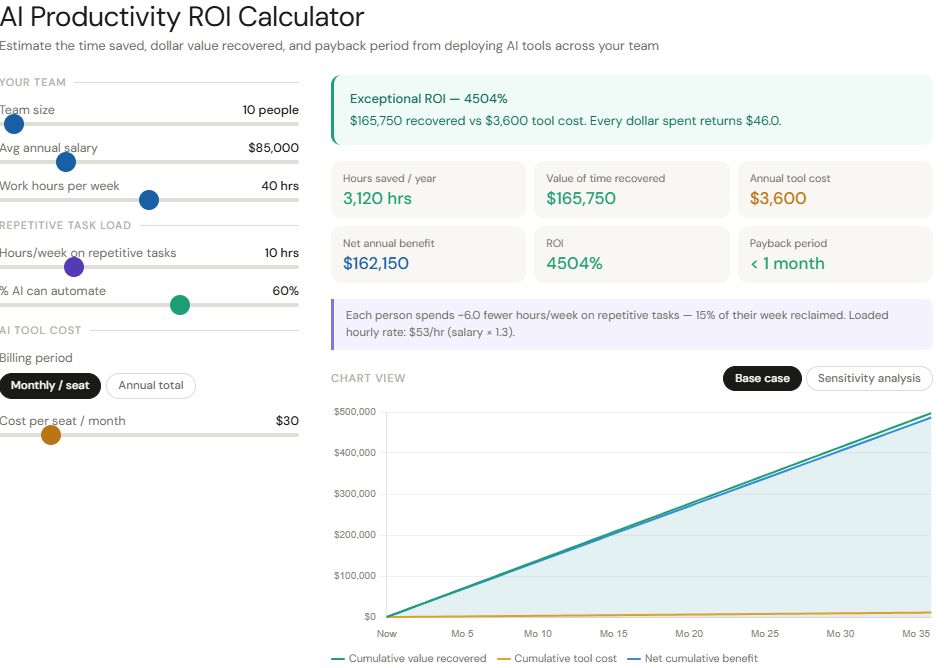Click the Avg annual salary slider handle
The height and width of the screenshot is (668, 944).
click(66, 162)
